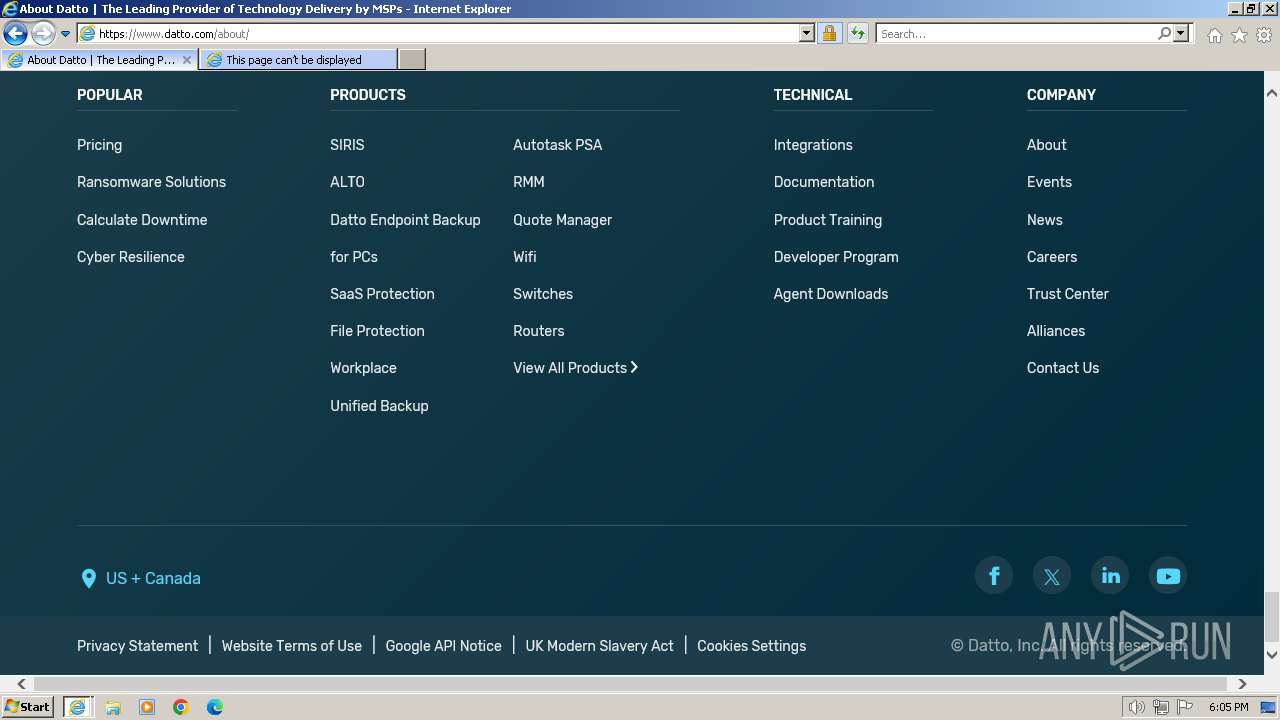Click the security lock icon in address bar
This screenshot has width=1280, height=720.
[x=829, y=33]
